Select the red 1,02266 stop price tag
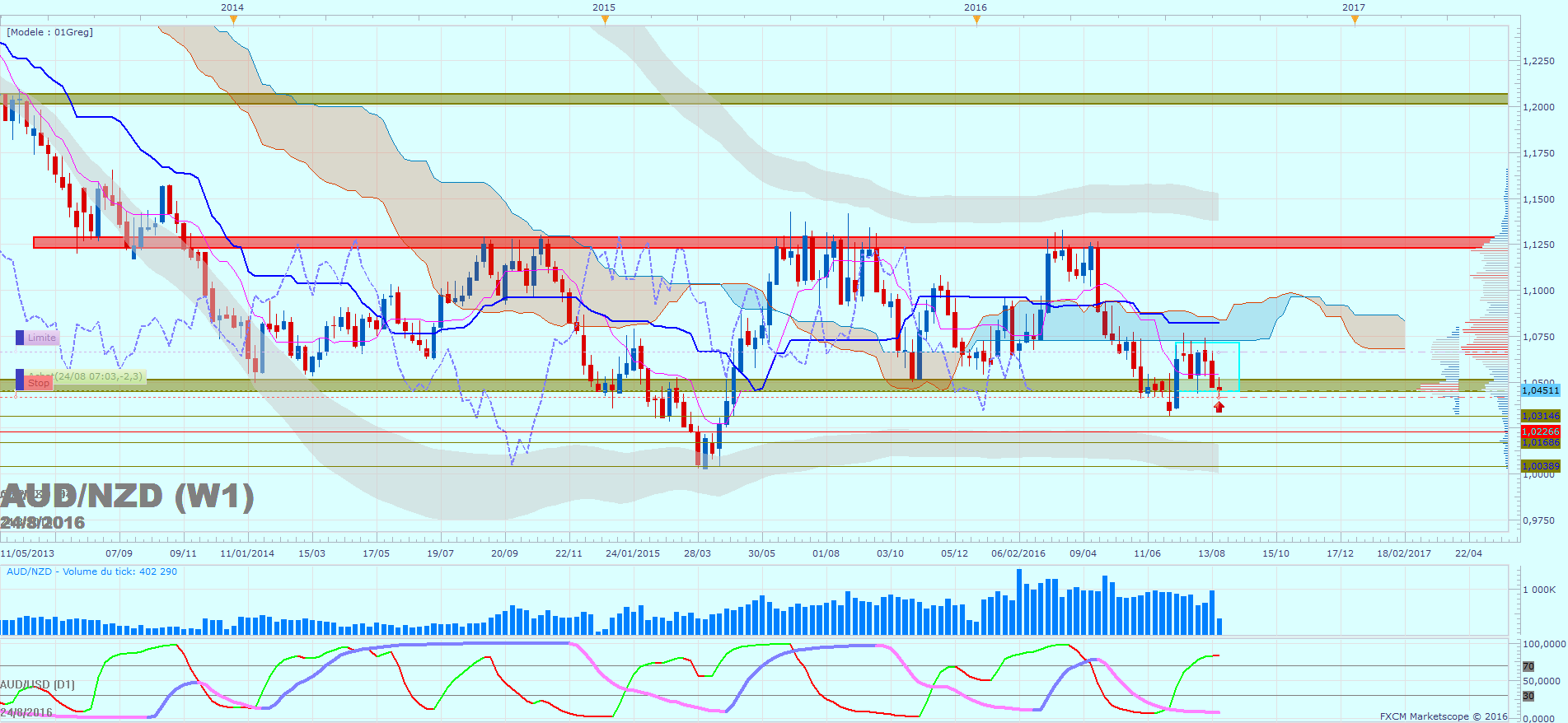 1540,431
